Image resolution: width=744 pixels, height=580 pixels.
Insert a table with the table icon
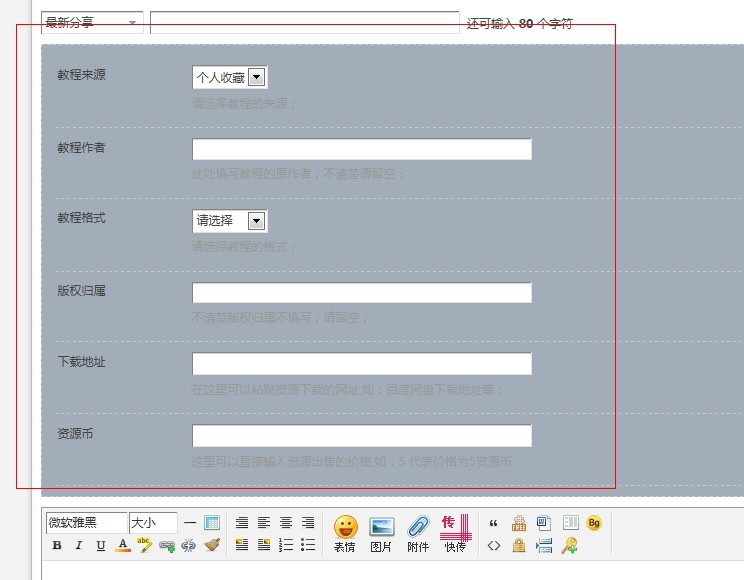pyautogui.click(x=212, y=523)
